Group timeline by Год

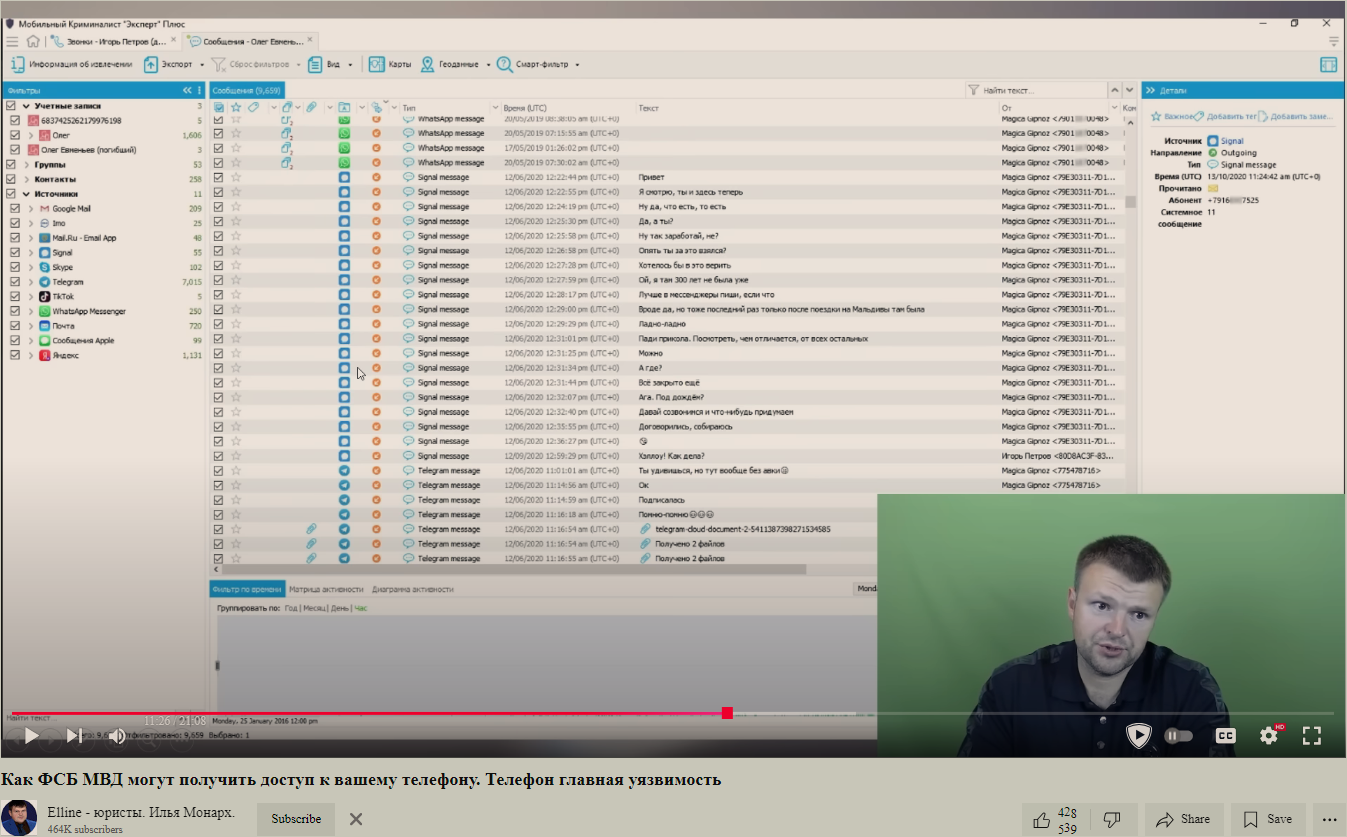tap(291, 607)
